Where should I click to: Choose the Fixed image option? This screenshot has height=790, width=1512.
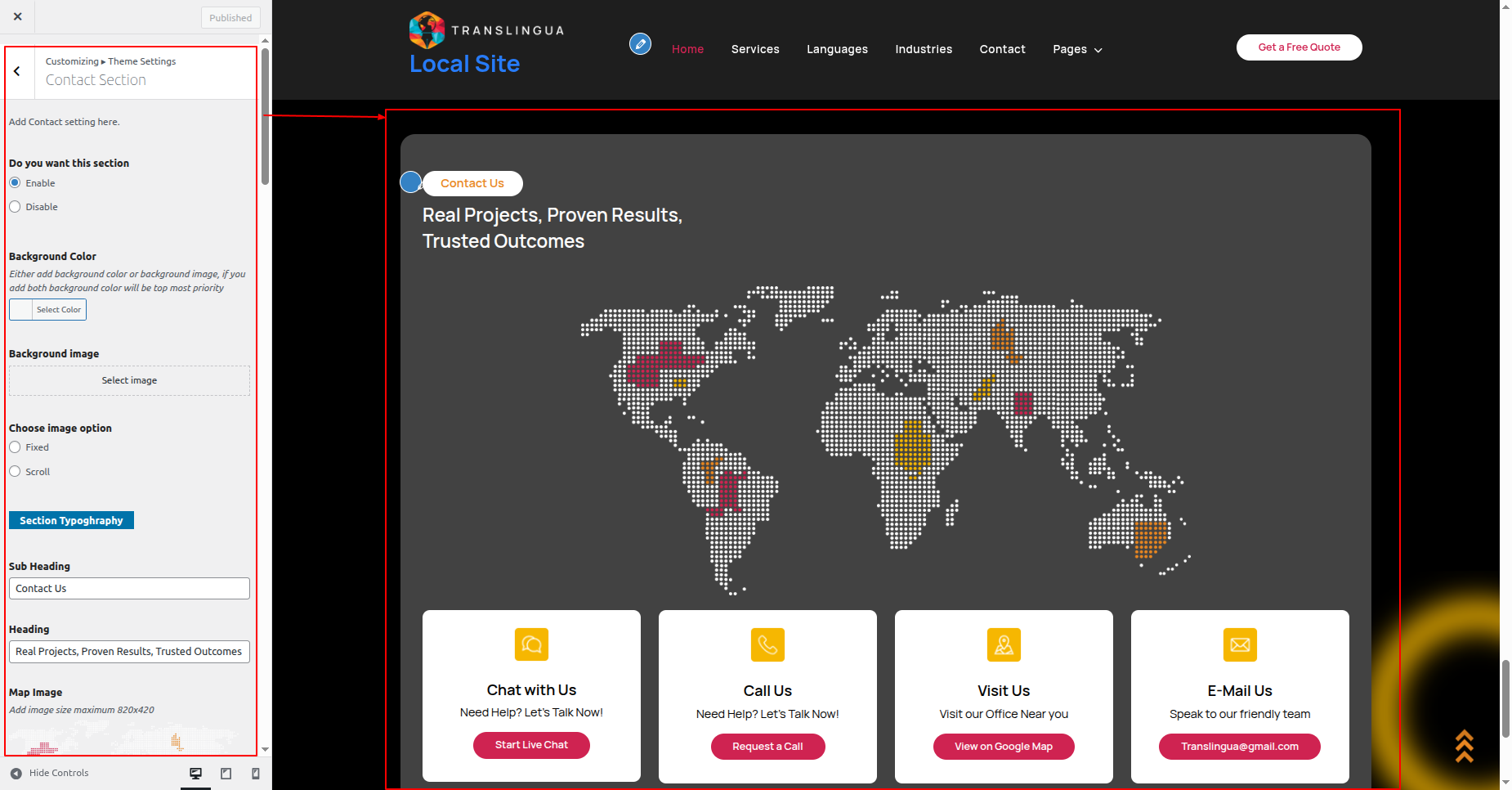[x=15, y=447]
